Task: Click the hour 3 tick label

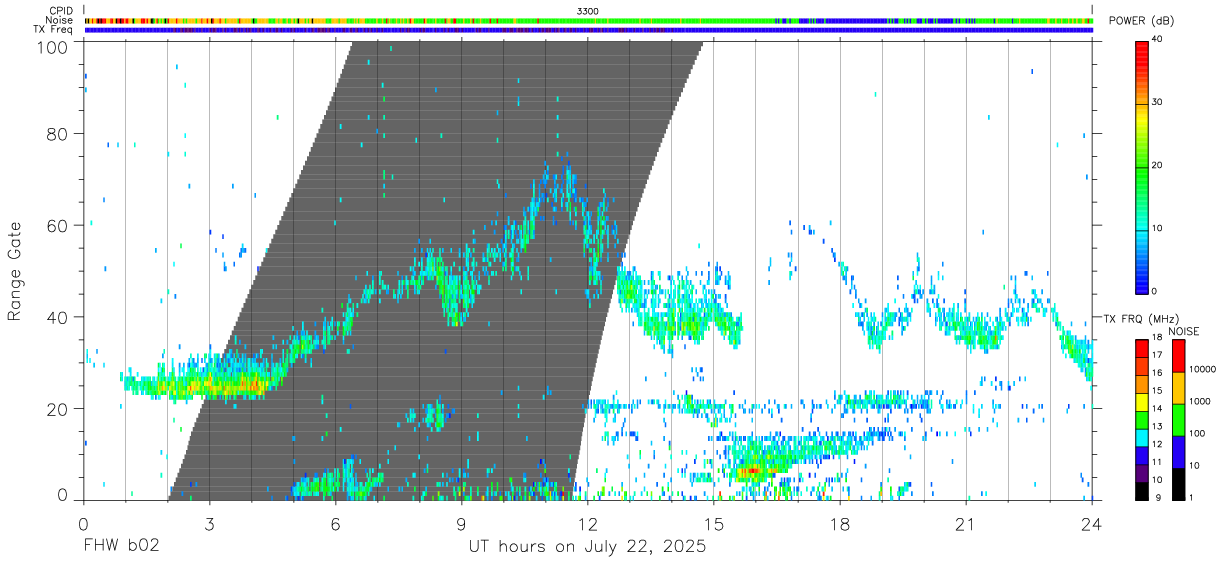Action: click(209, 523)
